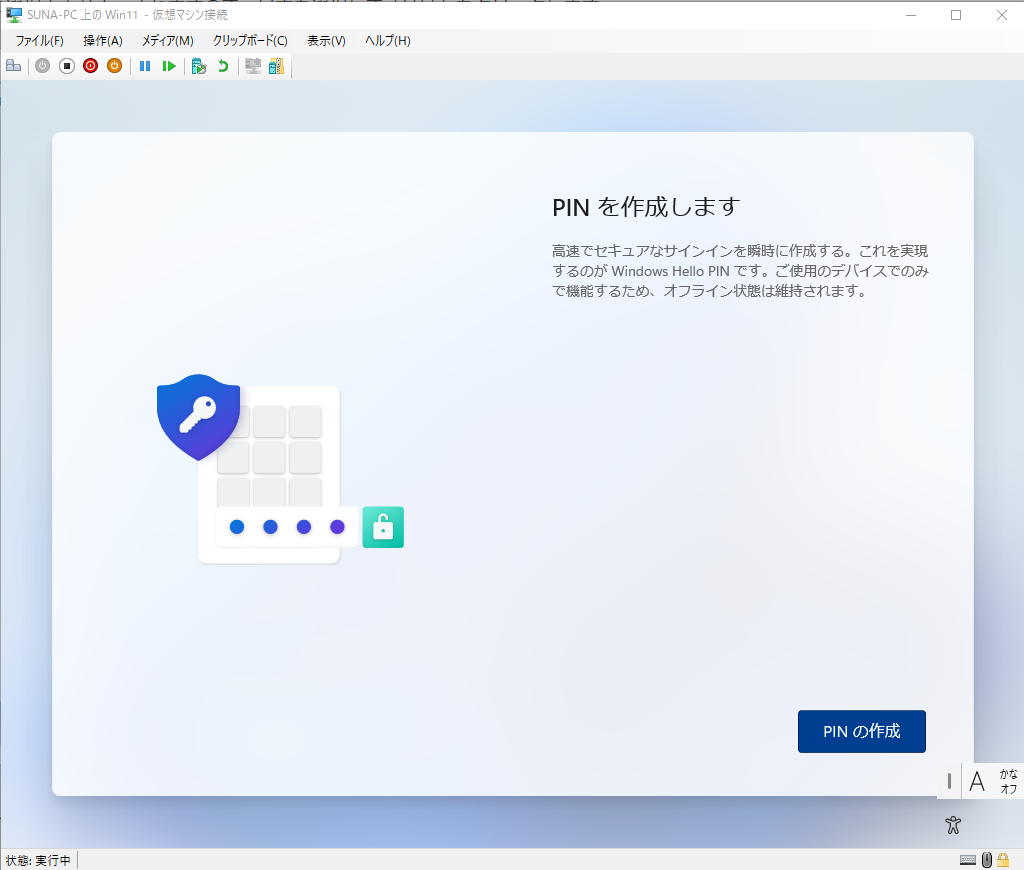Click the IME toolbar grip handle
The height and width of the screenshot is (870, 1024).
pyautogui.click(x=949, y=781)
